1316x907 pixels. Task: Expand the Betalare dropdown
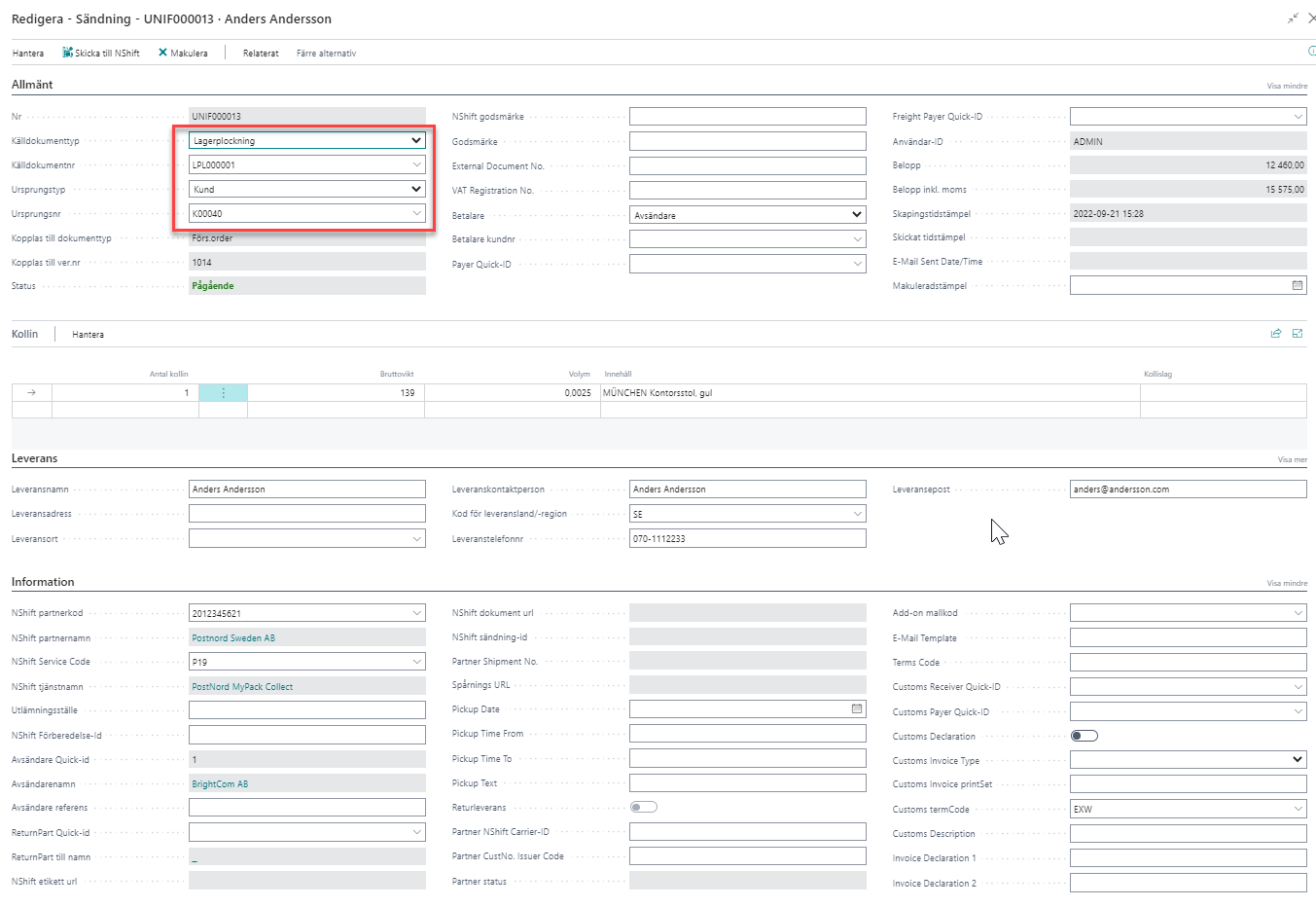[x=856, y=215]
